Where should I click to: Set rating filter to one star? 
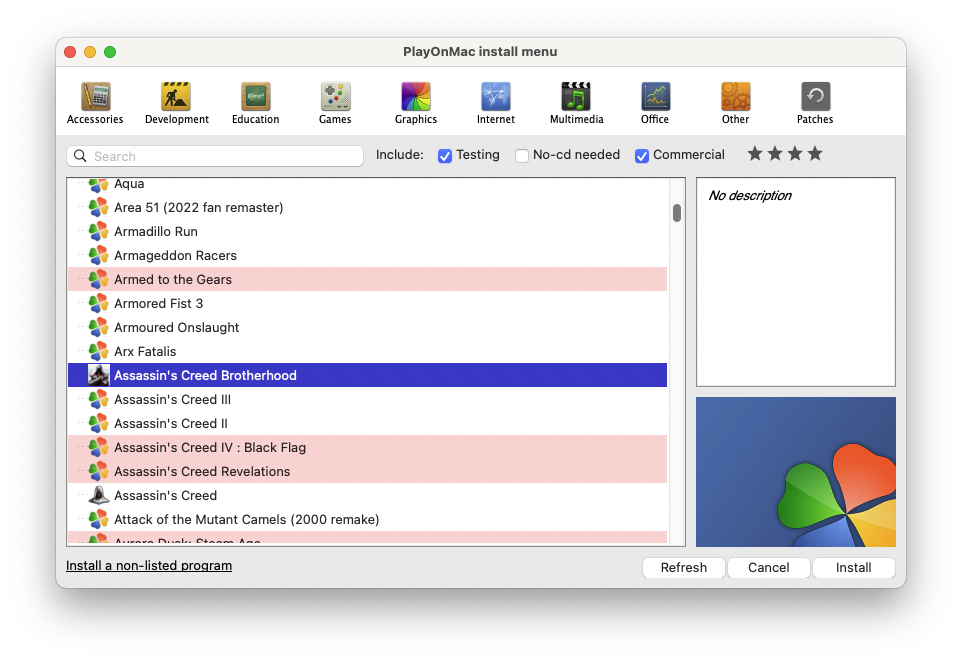(755, 153)
